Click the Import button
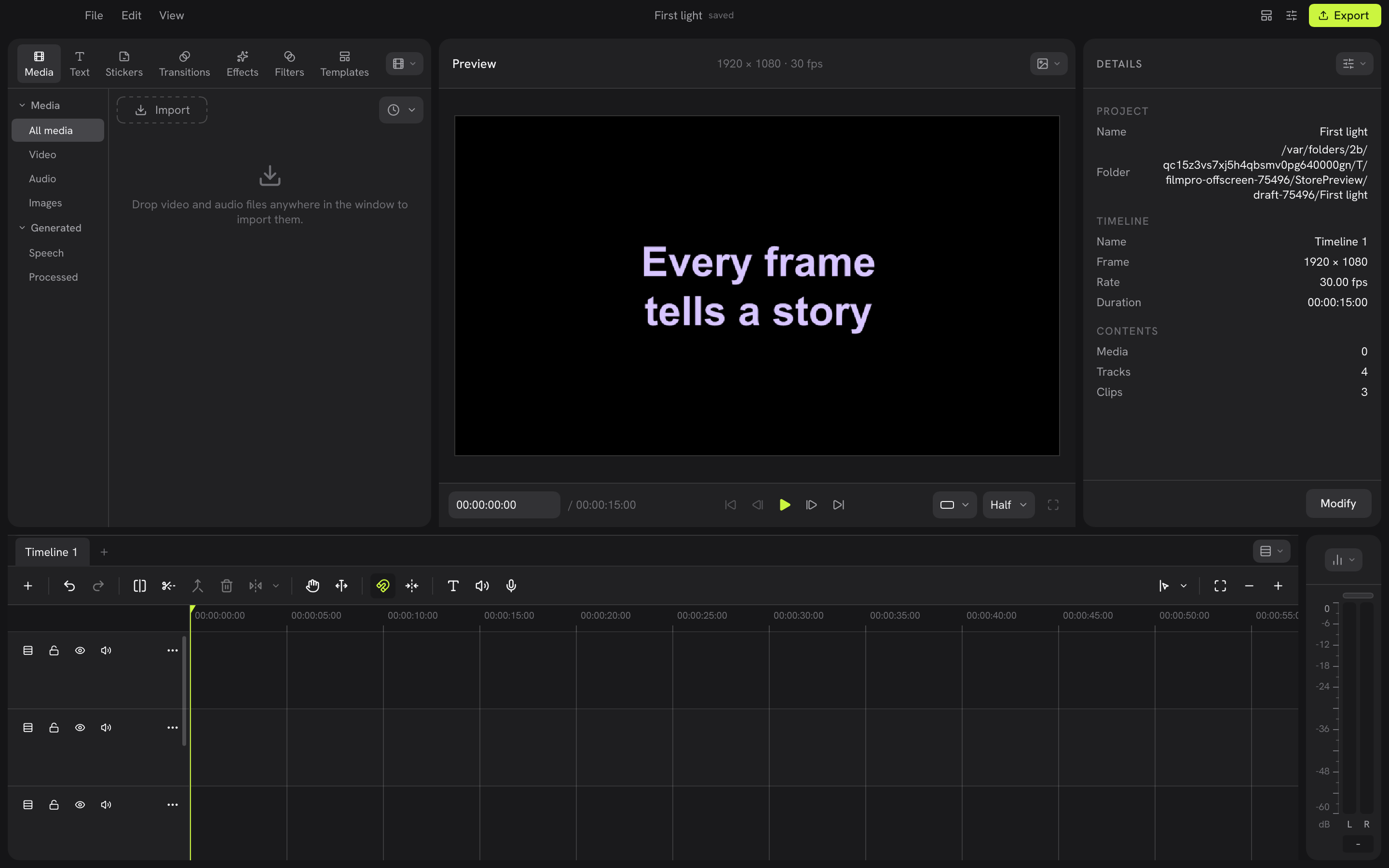The image size is (1389, 868). coord(162,109)
